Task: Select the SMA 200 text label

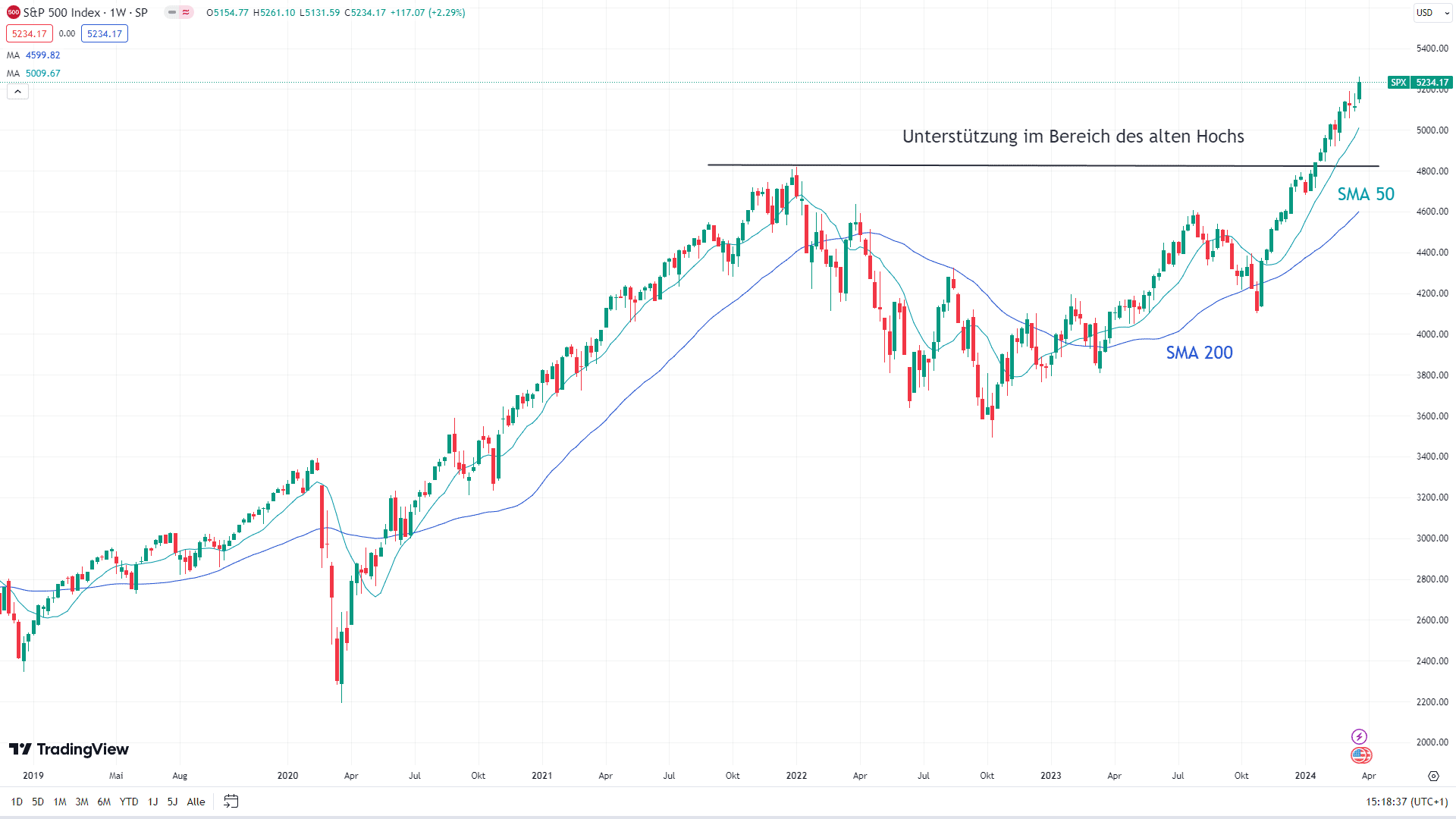Action: [x=1199, y=353]
